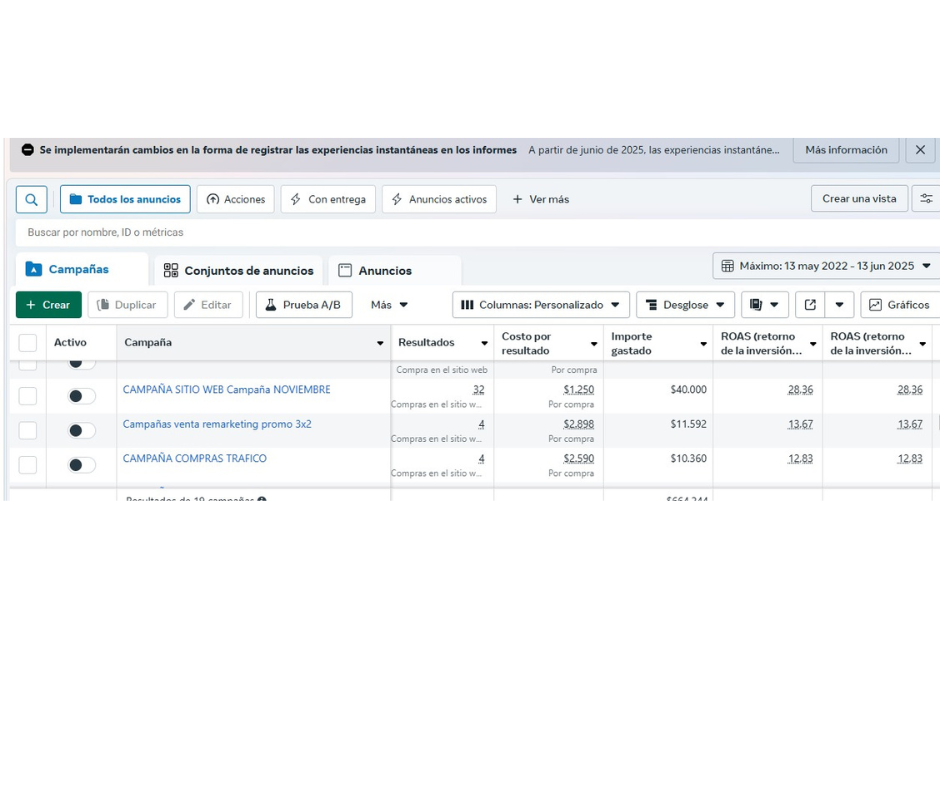Viewport: 940px width, 788px height.
Task: Switch to Conjuntos de anuncios tab
Action: (238, 271)
